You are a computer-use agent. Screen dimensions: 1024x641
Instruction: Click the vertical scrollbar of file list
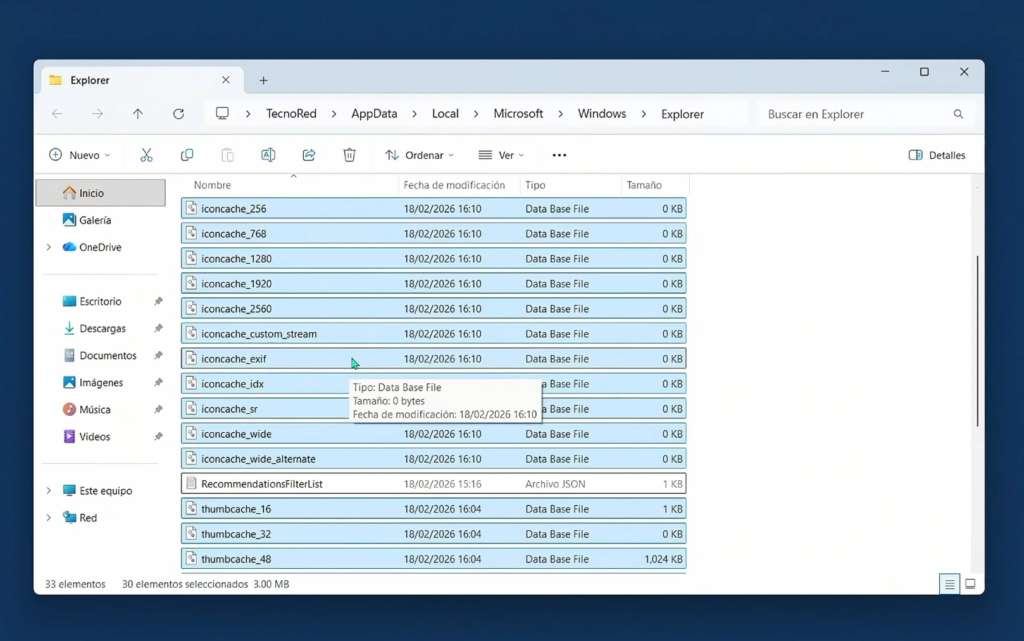977,340
